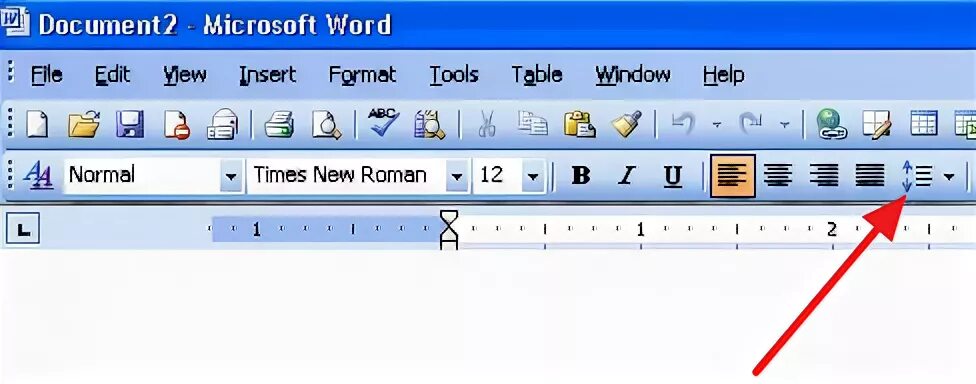Screen dimensions: 976x384
Task: Open Print Preview magnifier icon
Action: click(326, 123)
